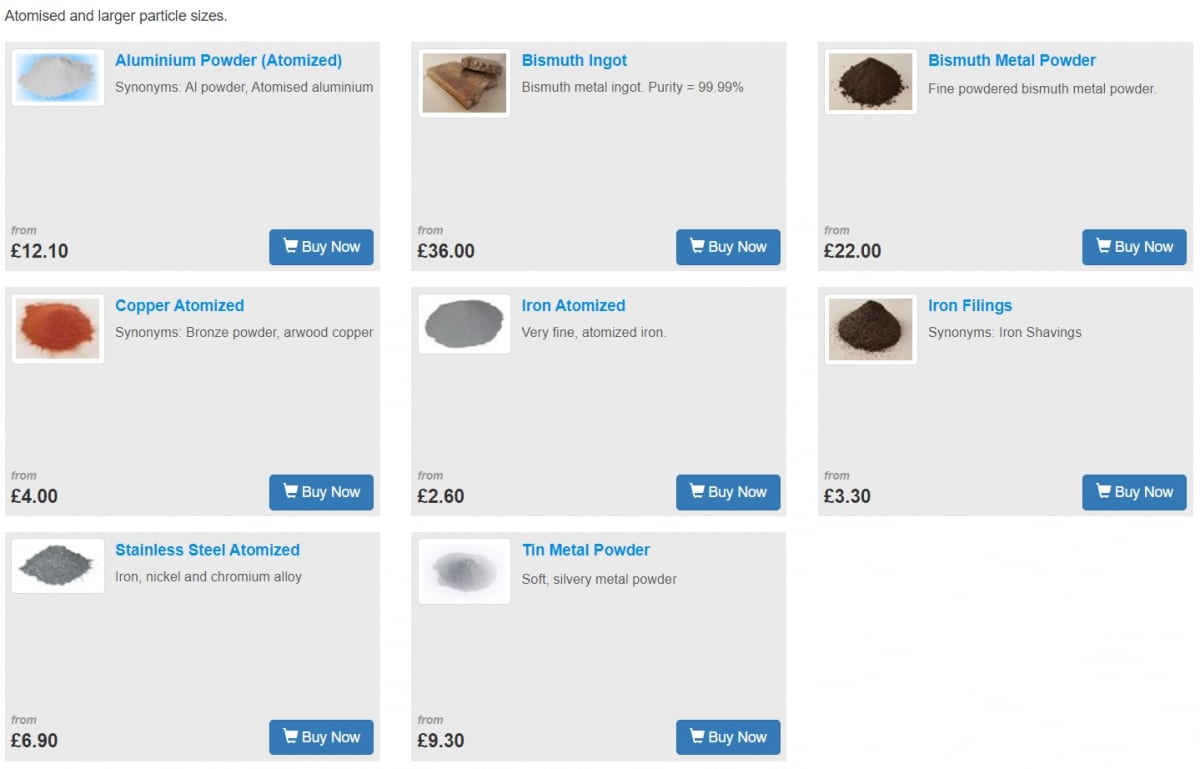This screenshot has width=1200, height=769.
Task: Click Buy Now for Bismuth Ingot
Action: point(728,247)
